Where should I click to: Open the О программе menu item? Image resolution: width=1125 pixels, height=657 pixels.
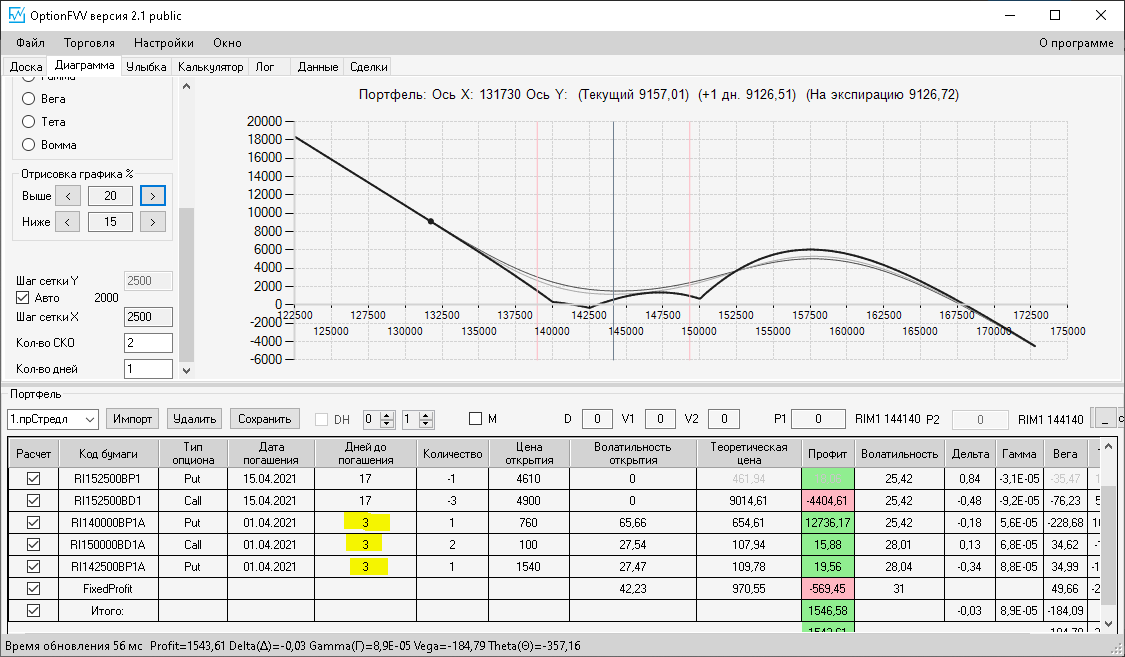pos(1076,43)
